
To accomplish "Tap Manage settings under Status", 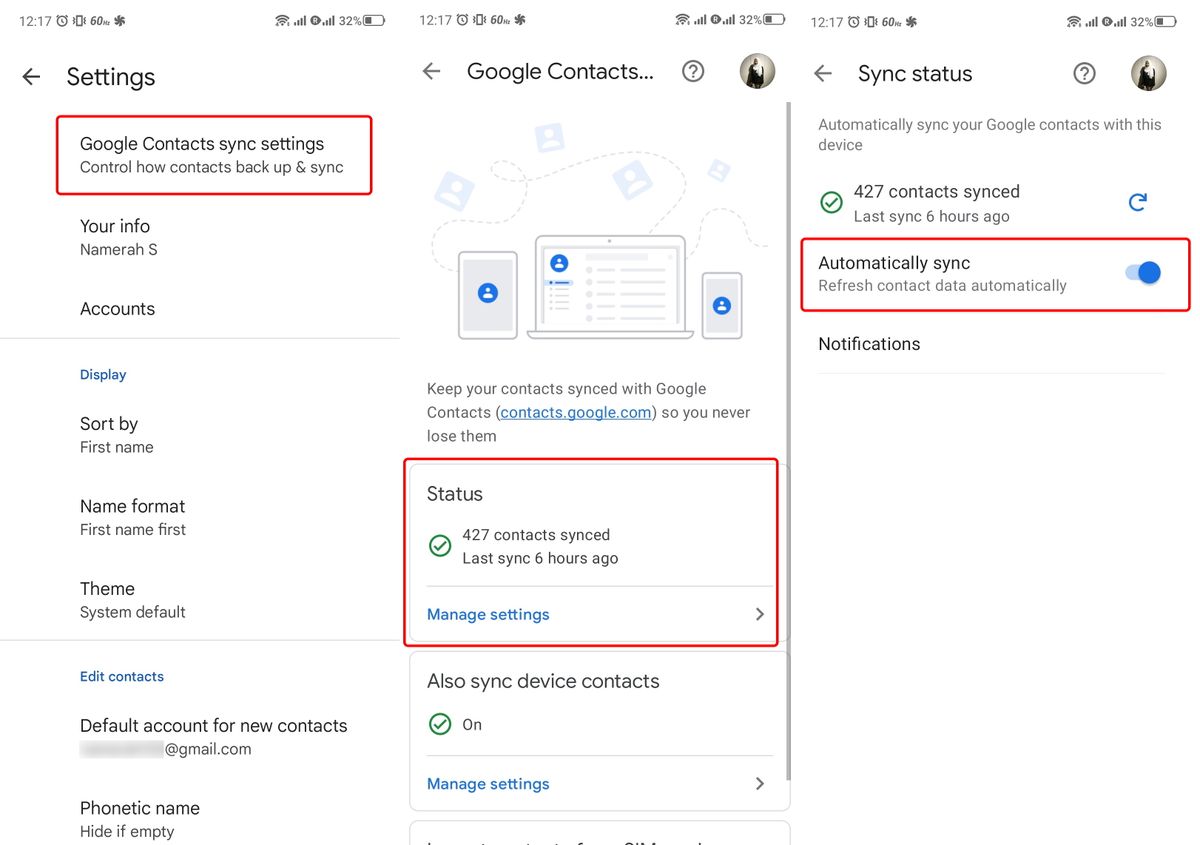I will point(488,614).
